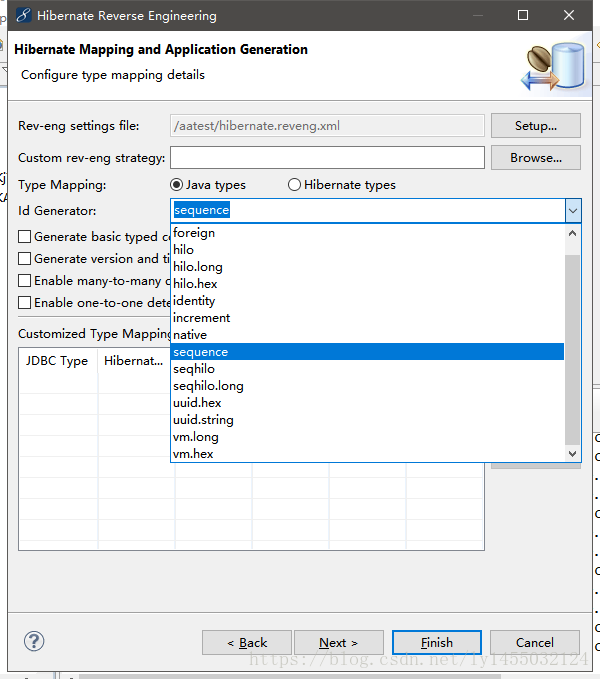Select uuid.hex as the Id Generator
This screenshot has width=600, height=679.
tap(368, 403)
